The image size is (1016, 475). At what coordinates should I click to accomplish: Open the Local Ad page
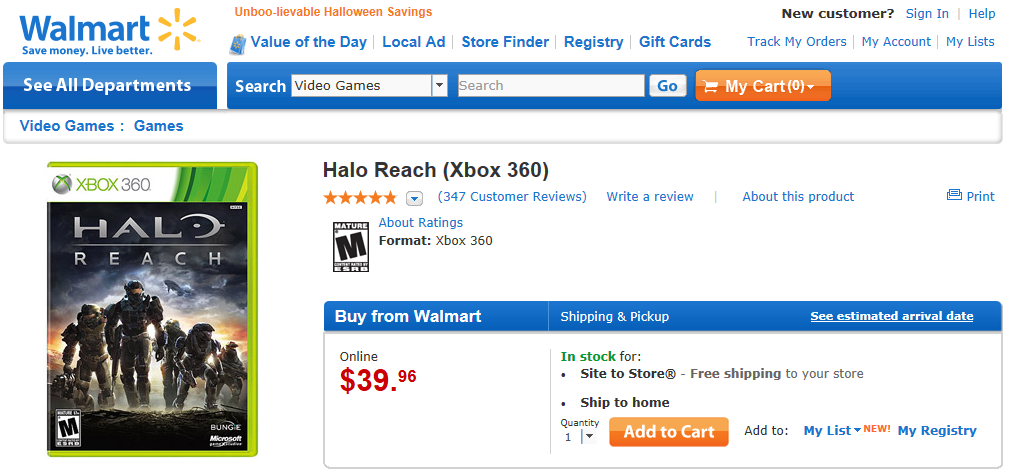pyautogui.click(x=414, y=42)
